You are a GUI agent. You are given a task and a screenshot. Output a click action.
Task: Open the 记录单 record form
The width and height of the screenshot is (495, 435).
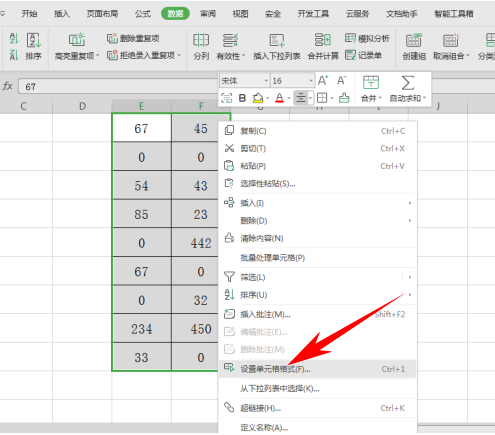pyautogui.click(x=363, y=55)
